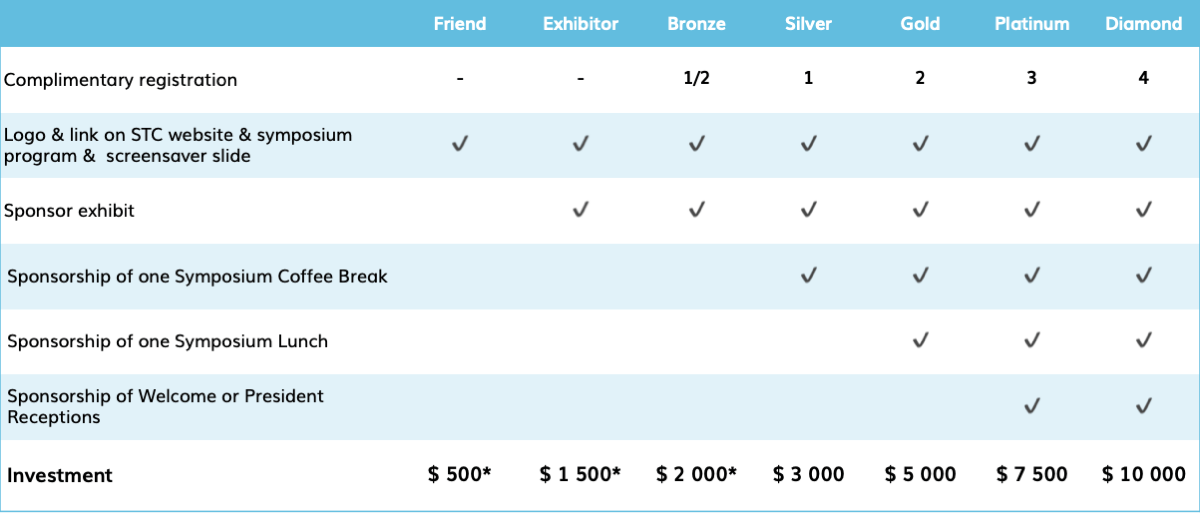Click the Complimentary registration row label
1200x514 pixels.
[x=121, y=80]
